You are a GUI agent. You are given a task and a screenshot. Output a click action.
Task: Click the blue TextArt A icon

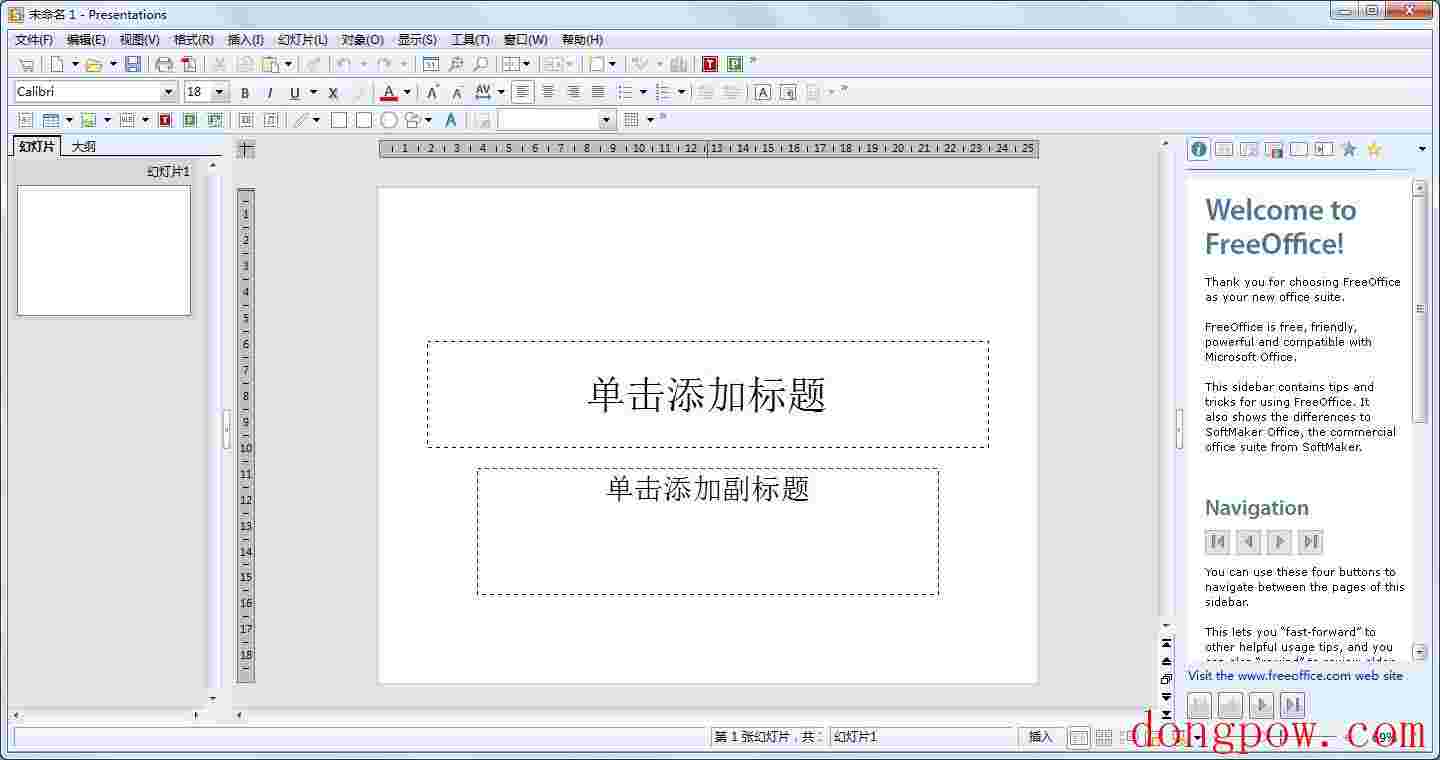tap(451, 120)
